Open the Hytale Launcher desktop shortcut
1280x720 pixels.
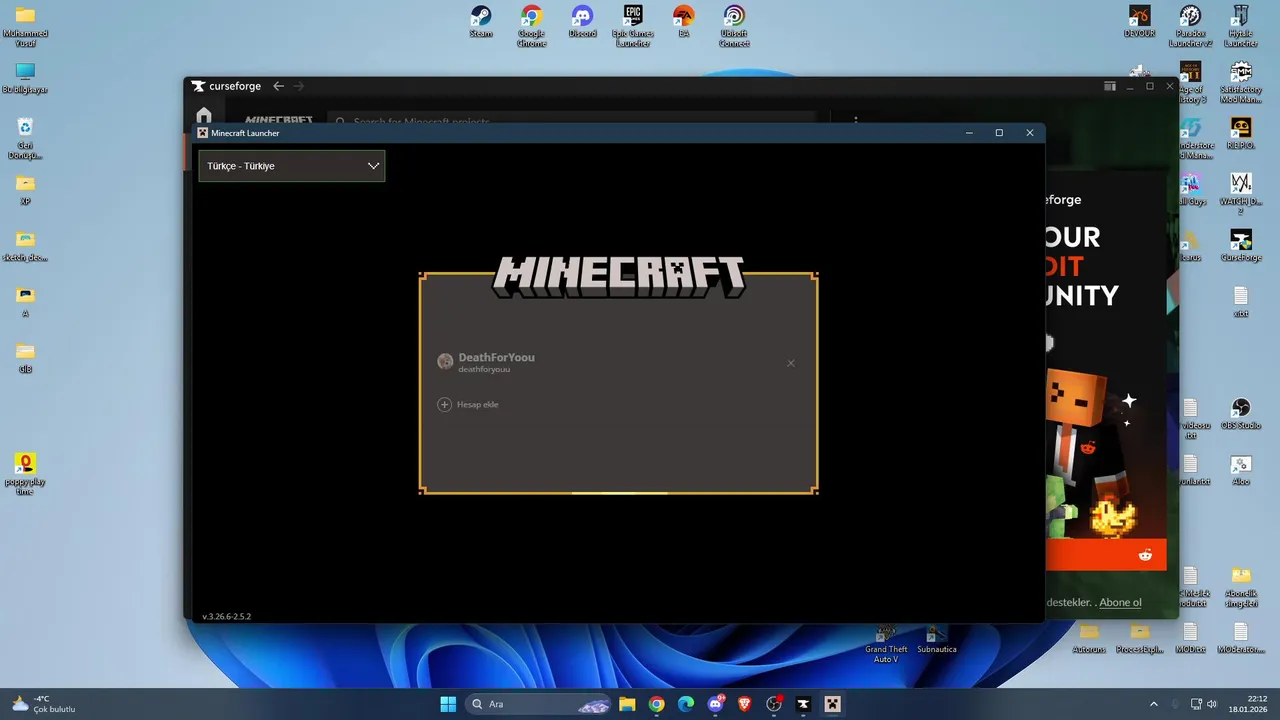1241,26
